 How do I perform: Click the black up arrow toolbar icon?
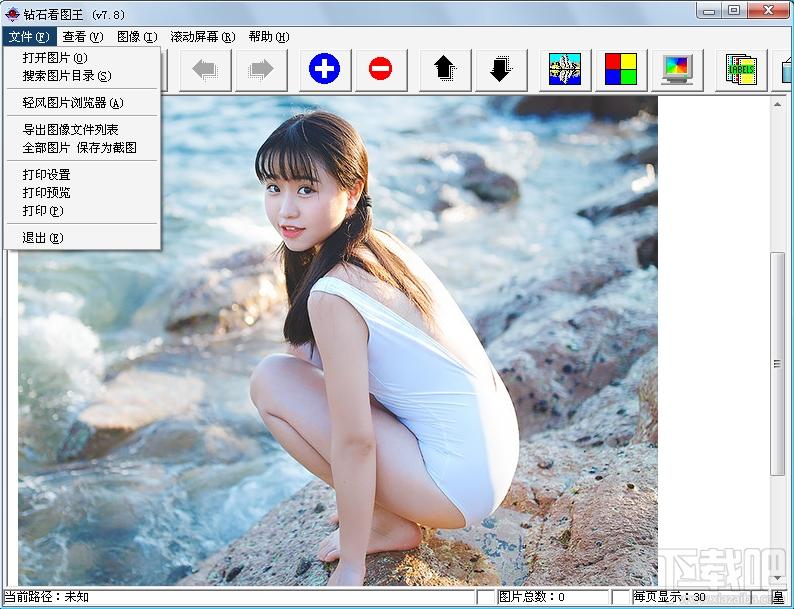click(445, 70)
